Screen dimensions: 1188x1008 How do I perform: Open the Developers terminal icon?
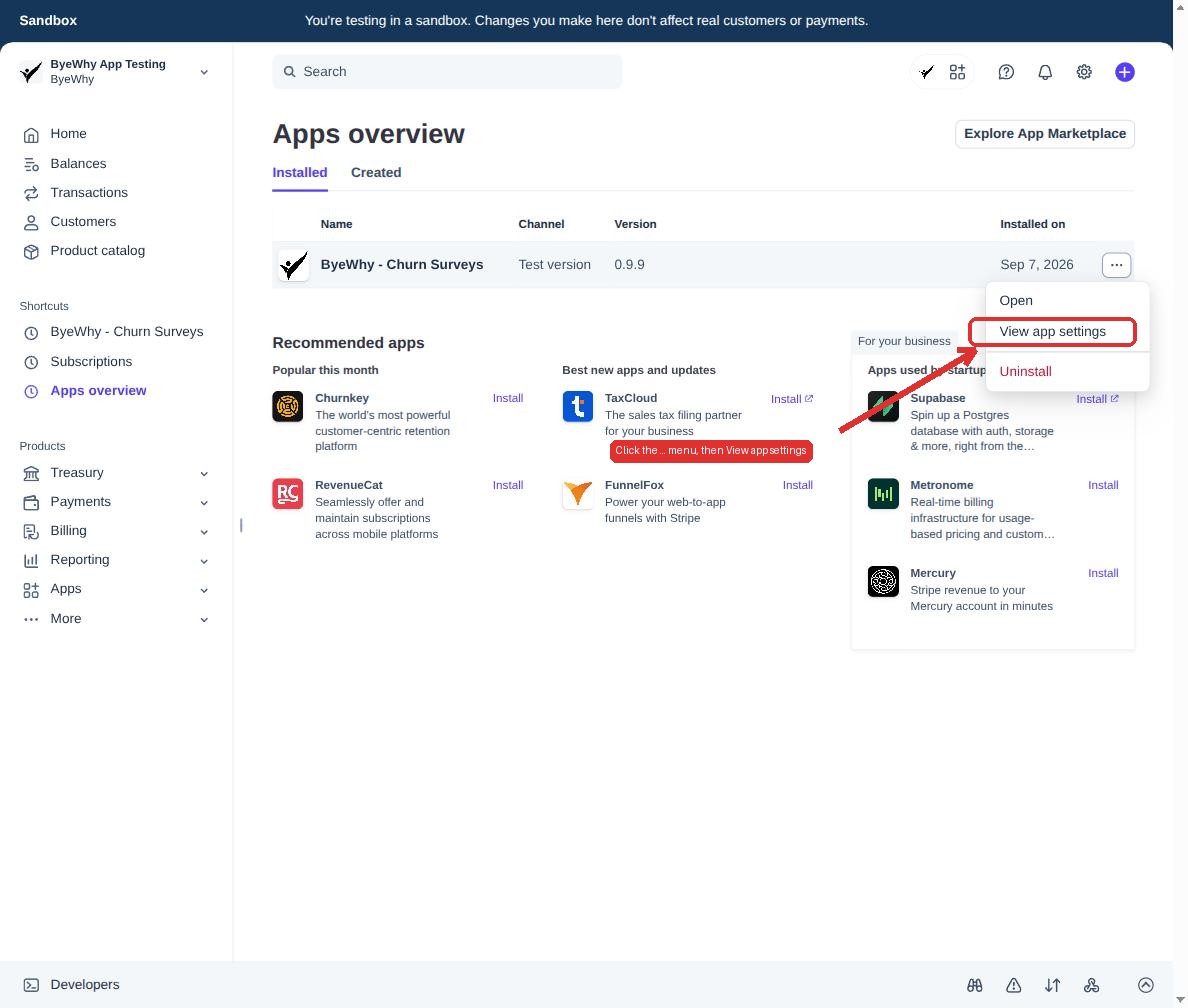coord(31,985)
